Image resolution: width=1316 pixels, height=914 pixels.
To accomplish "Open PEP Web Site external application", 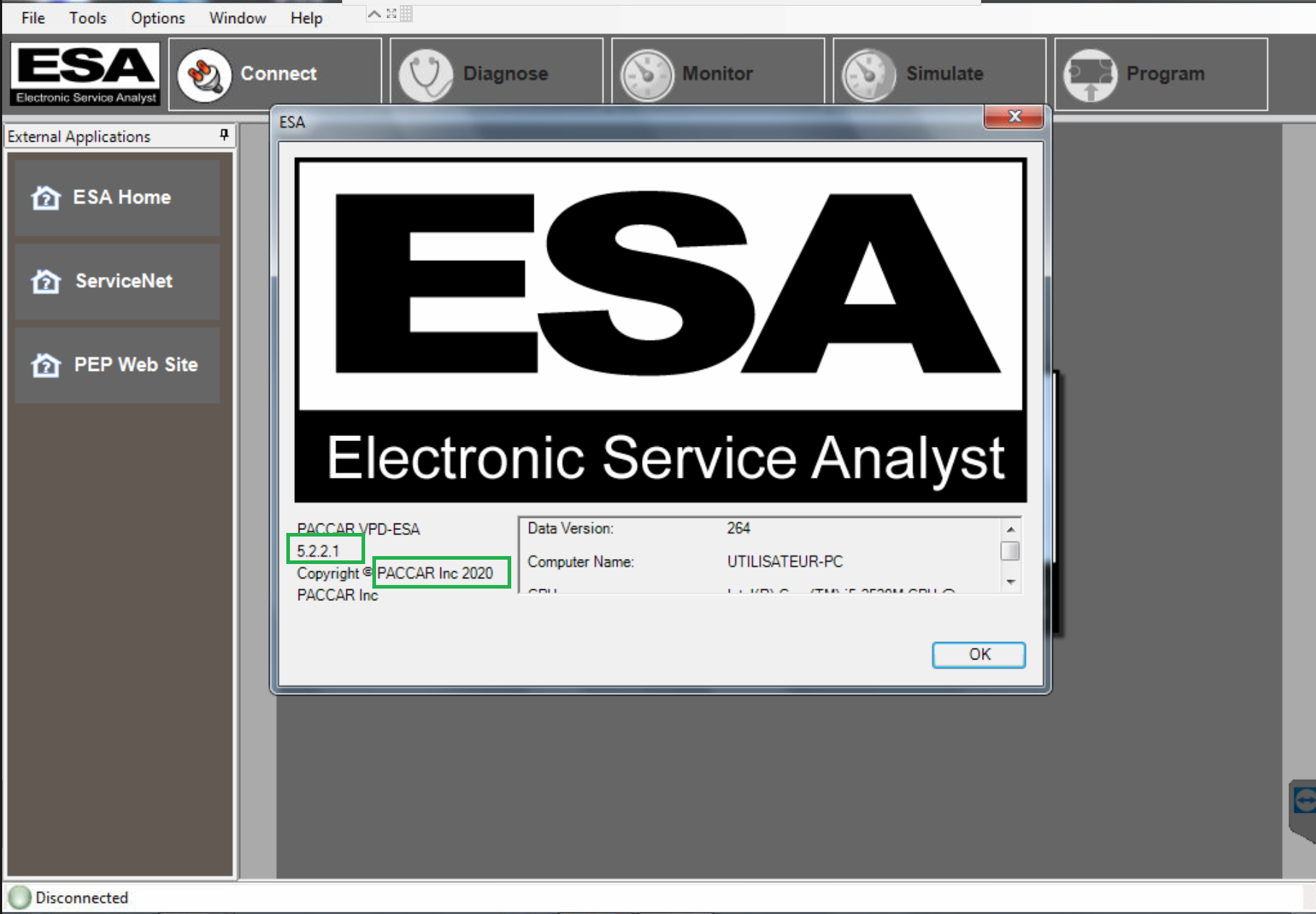I will pyautogui.click(x=117, y=365).
